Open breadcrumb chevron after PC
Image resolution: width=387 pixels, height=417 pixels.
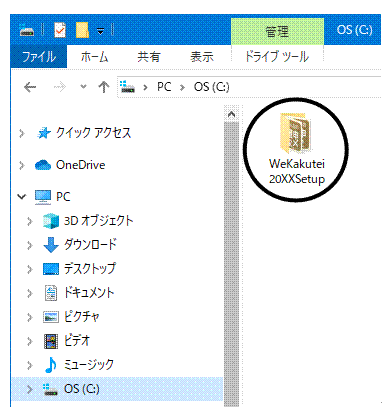(x=182, y=87)
